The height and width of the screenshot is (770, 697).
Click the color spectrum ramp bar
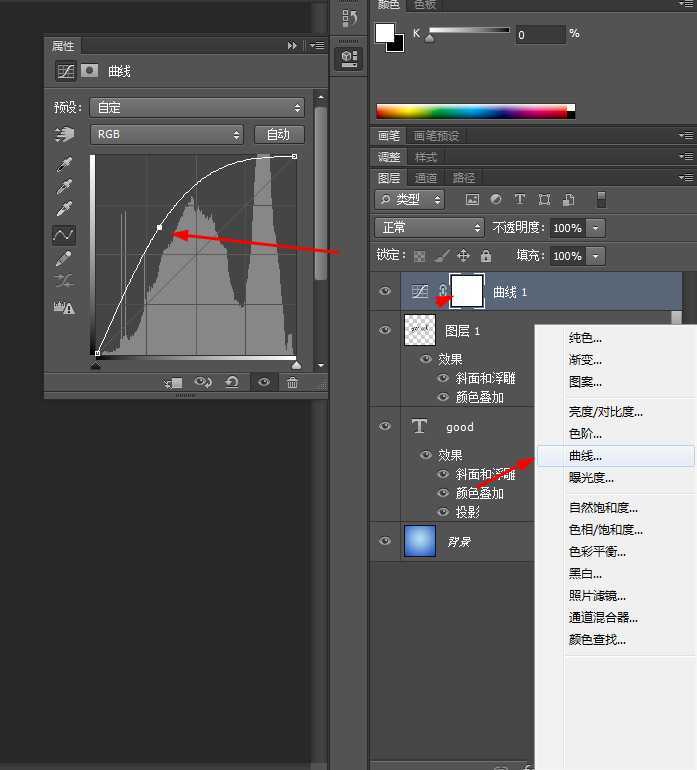tap(470, 111)
